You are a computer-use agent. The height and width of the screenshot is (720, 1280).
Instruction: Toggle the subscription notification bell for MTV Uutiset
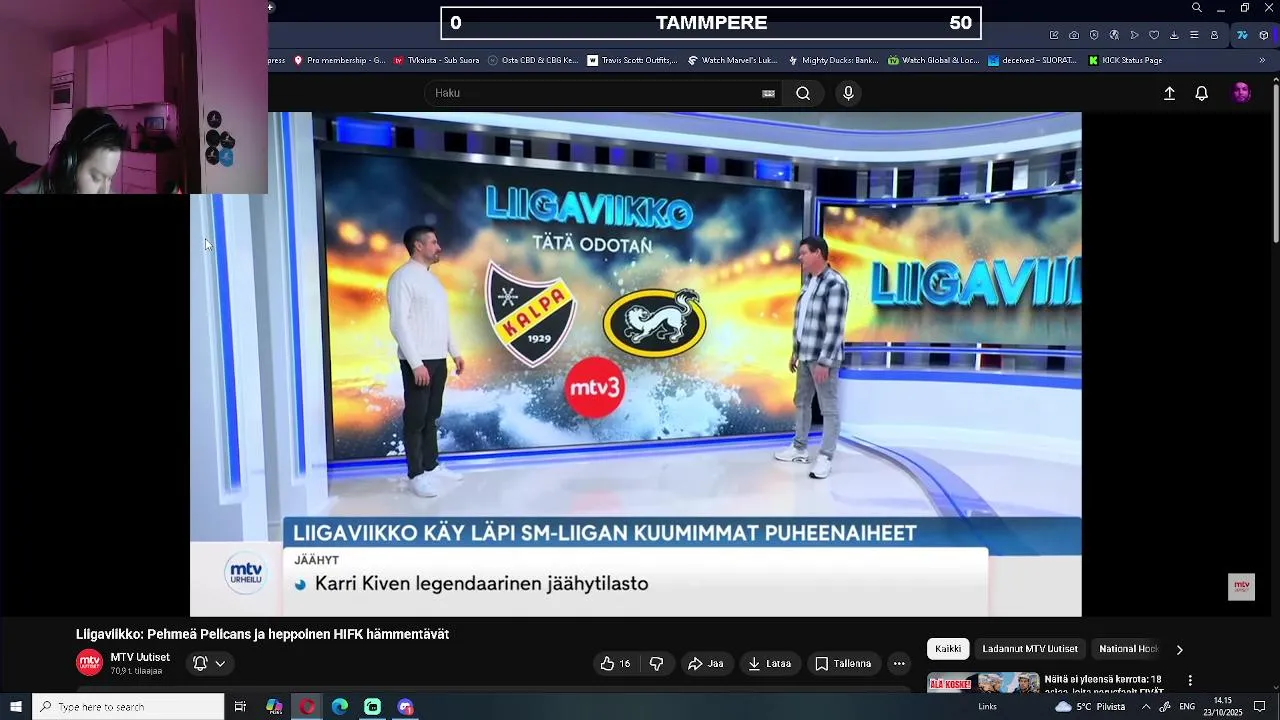point(200,663)
